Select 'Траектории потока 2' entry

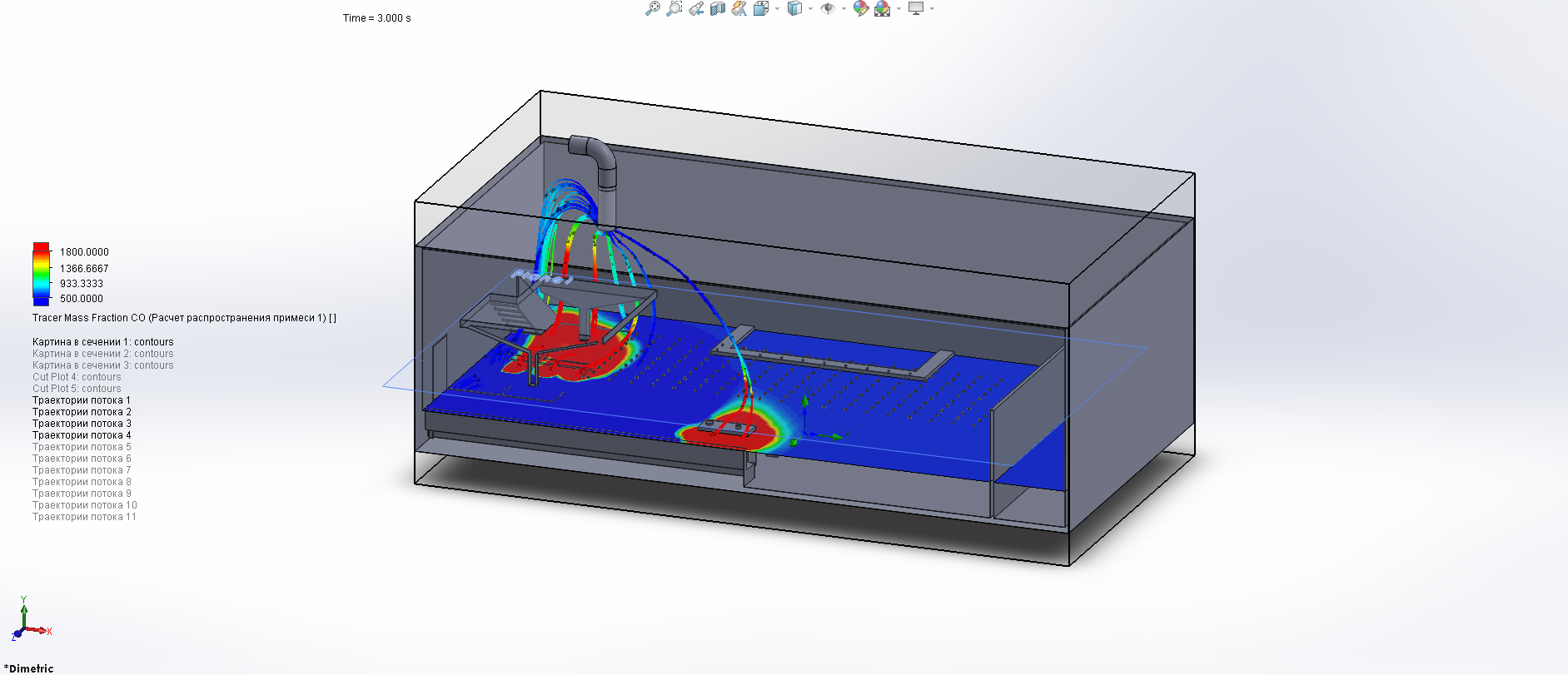click(x=82, y=412)
